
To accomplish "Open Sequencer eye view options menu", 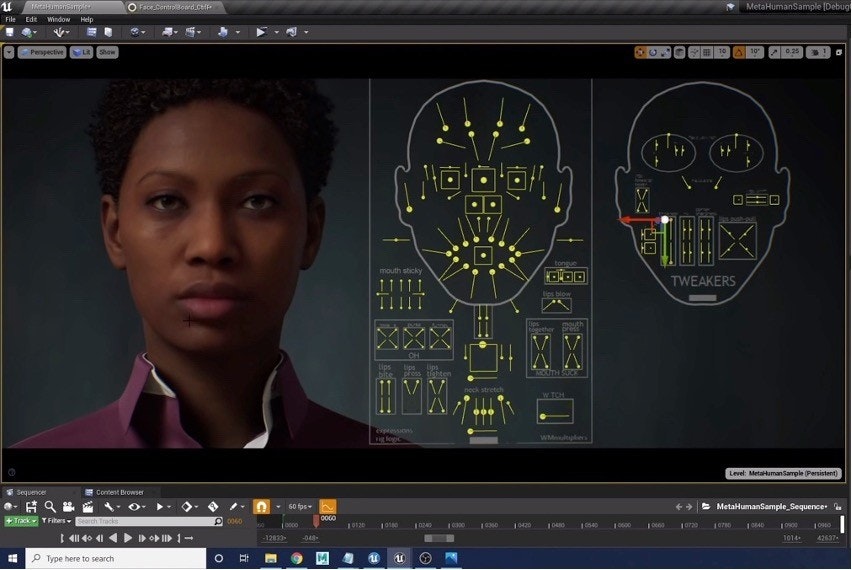I will click(136, 507).
